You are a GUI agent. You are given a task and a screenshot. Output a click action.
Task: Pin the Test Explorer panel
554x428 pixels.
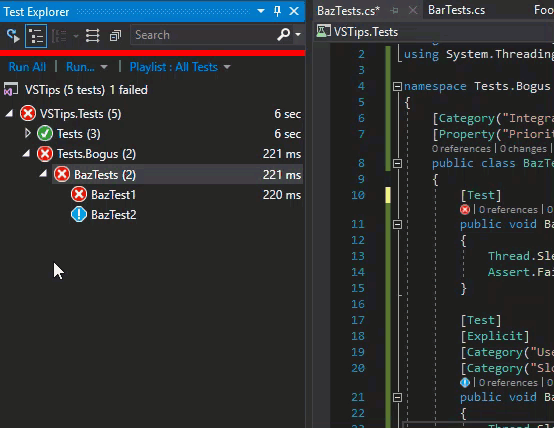277,11
